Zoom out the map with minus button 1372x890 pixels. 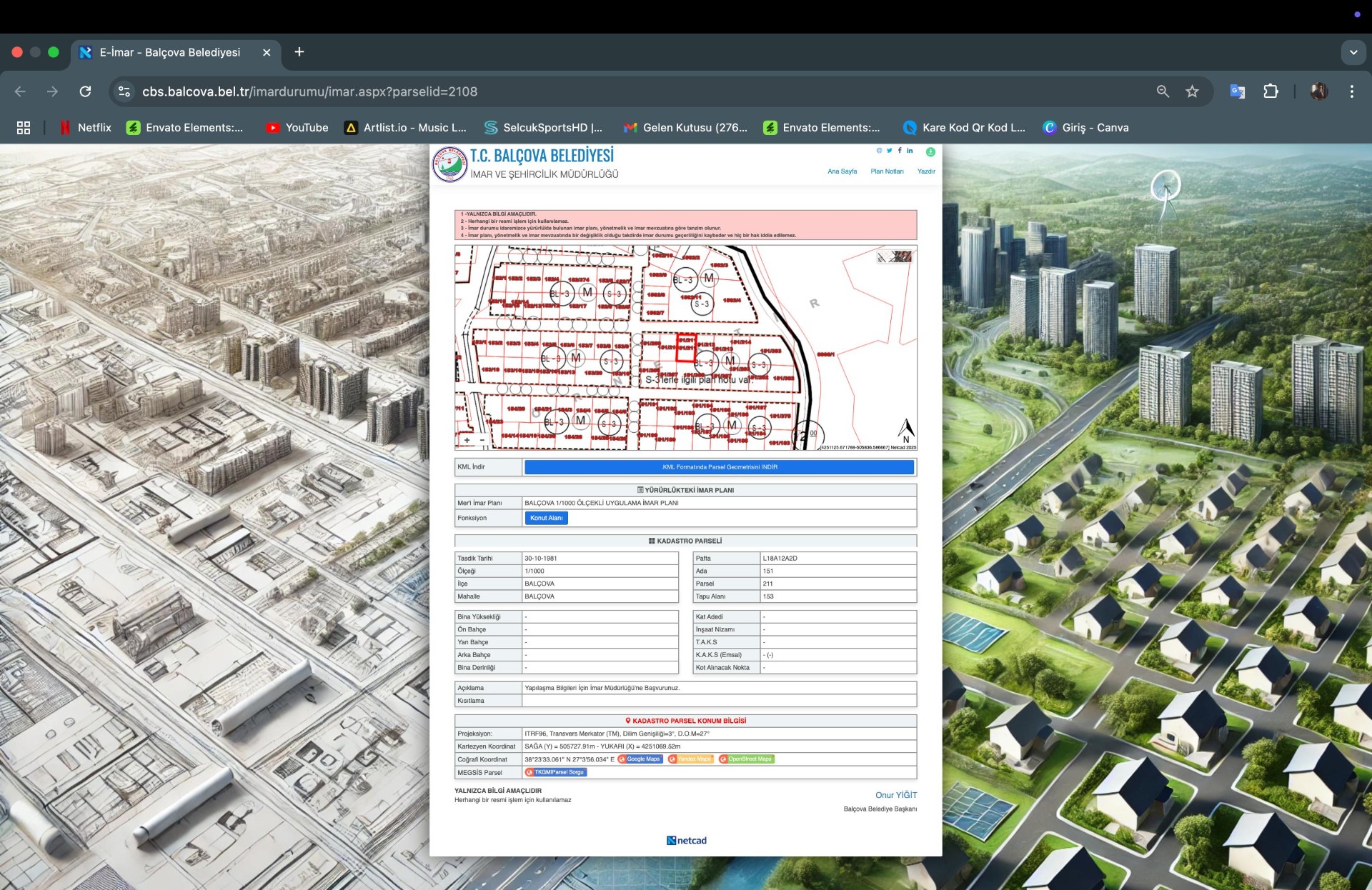(x=482, y=440)
